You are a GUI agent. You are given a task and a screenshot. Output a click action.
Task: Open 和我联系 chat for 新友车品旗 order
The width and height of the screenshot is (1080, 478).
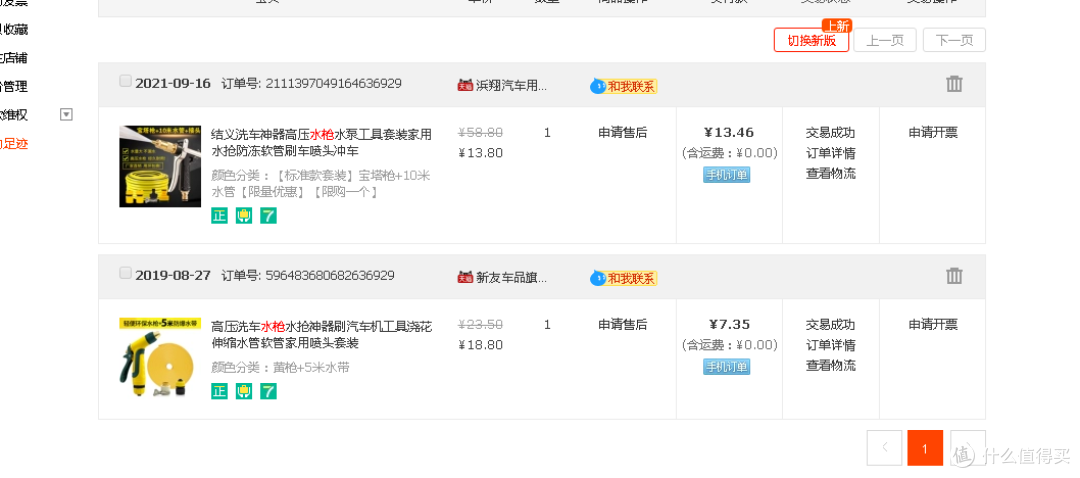click(623, 278)
